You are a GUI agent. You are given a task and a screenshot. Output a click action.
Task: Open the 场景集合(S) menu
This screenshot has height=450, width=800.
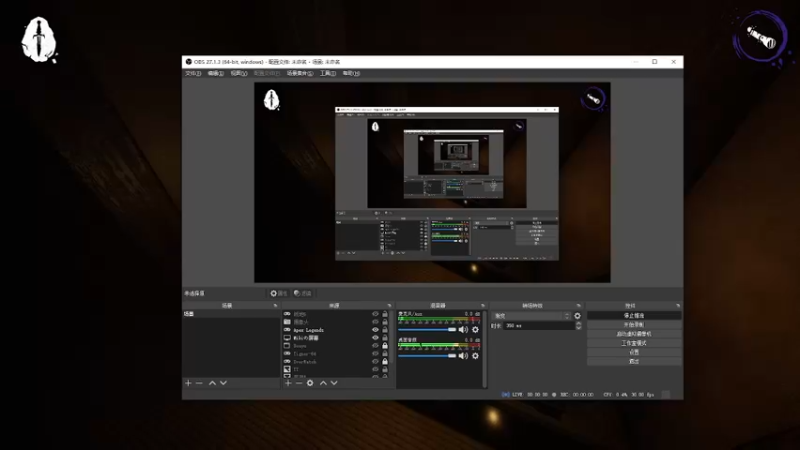point(300,73)
